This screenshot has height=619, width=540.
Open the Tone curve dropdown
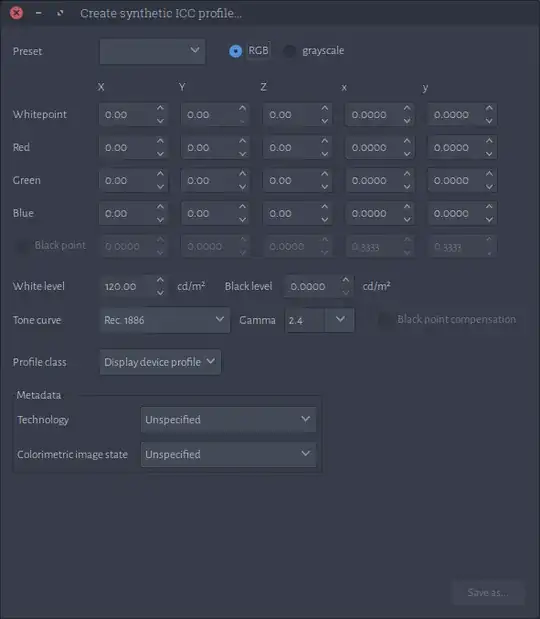(x=165, y=320)
